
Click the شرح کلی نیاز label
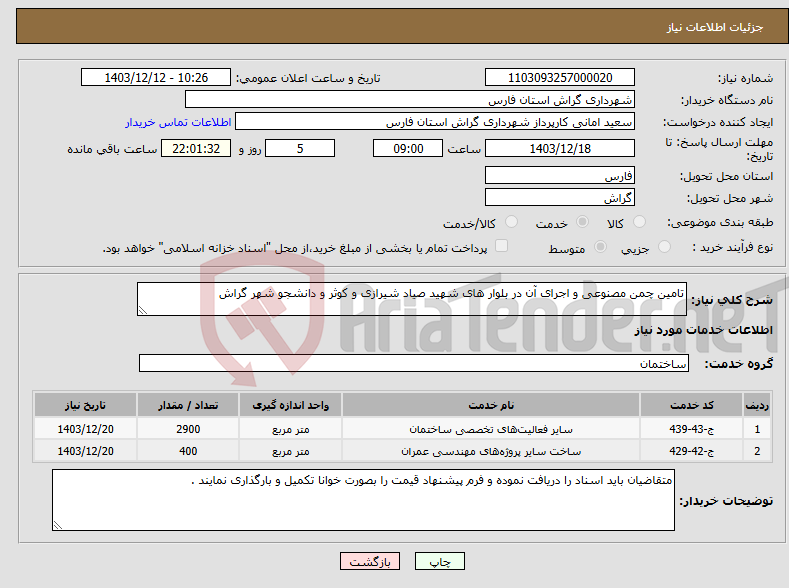pos(732,300)
